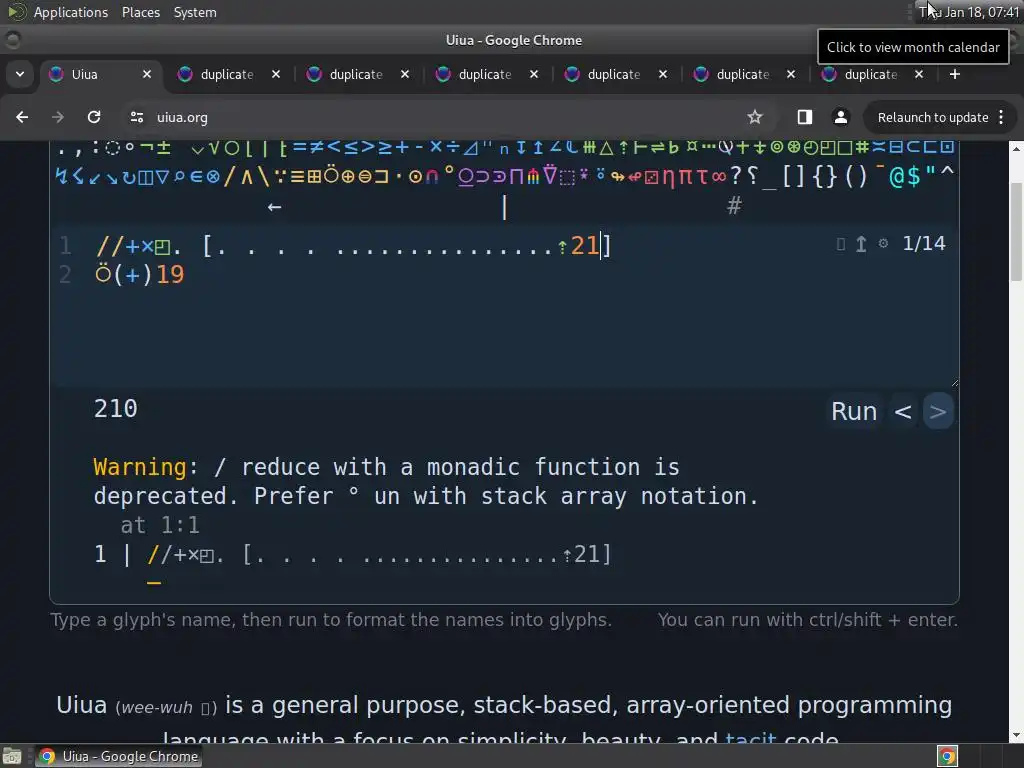Show previous example with < button
Image resolution: width=1024 pixels, height=768 pixels.
903,411
